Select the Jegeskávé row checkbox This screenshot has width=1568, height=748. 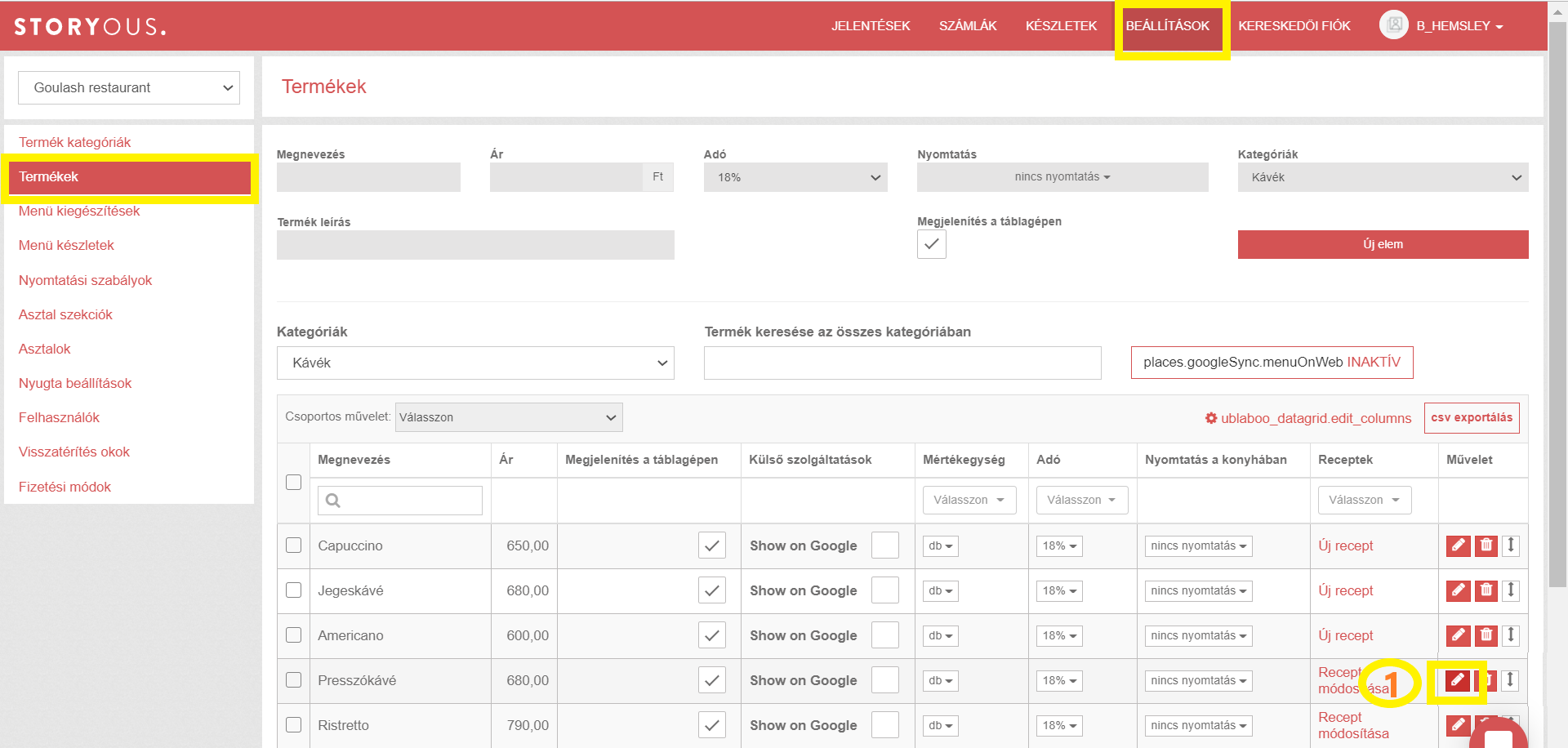coord(294,590)
